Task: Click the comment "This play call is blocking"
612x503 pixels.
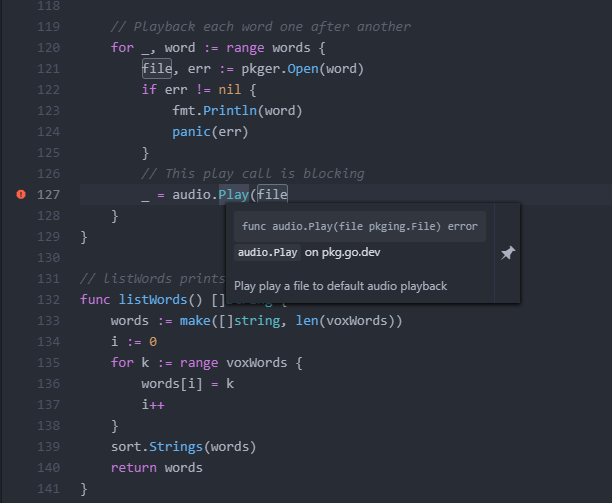Action: [253, 173]
